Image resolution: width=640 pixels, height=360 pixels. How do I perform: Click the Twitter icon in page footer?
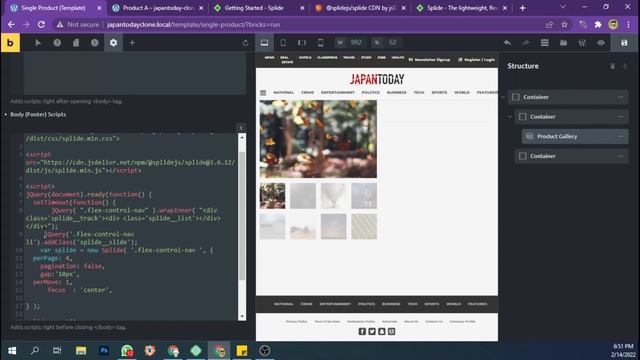(x=372, y=331)
